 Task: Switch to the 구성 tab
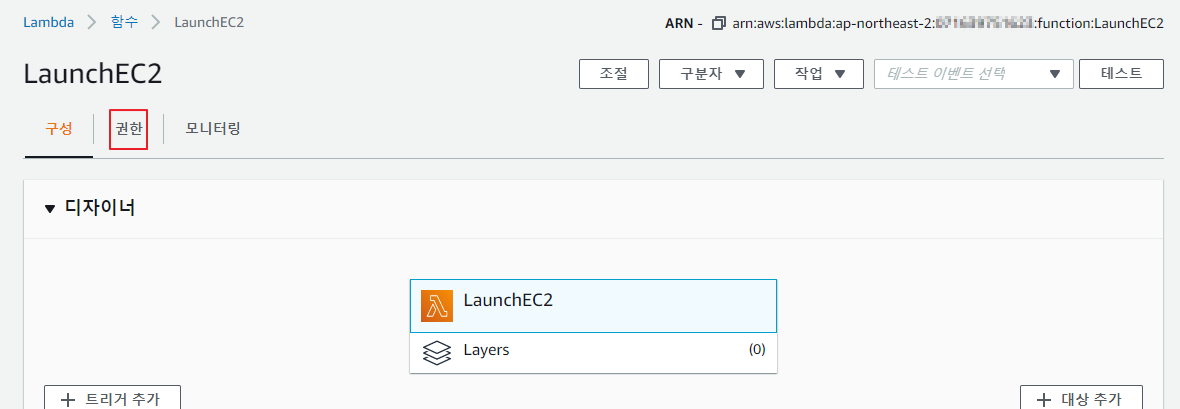[59, 129]
